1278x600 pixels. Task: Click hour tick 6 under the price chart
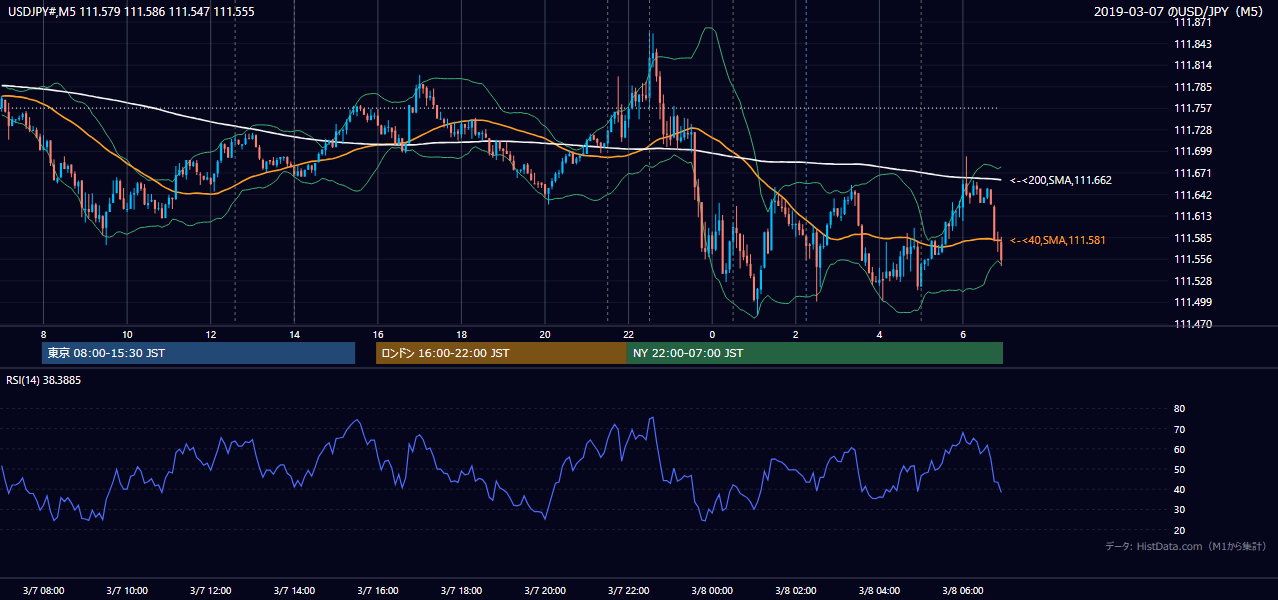[963, 334]
